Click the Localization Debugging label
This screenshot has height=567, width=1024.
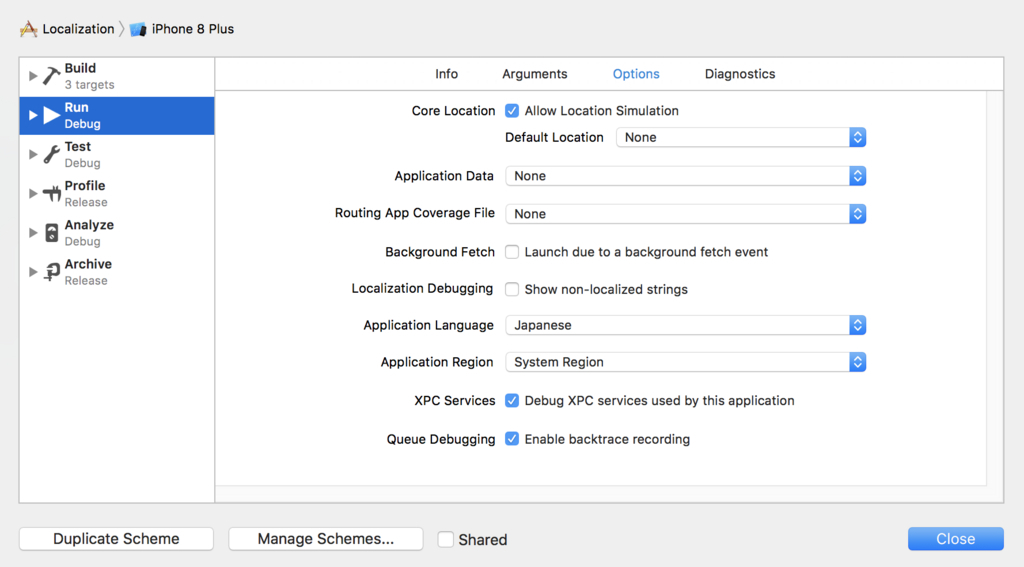click(423, 288)
